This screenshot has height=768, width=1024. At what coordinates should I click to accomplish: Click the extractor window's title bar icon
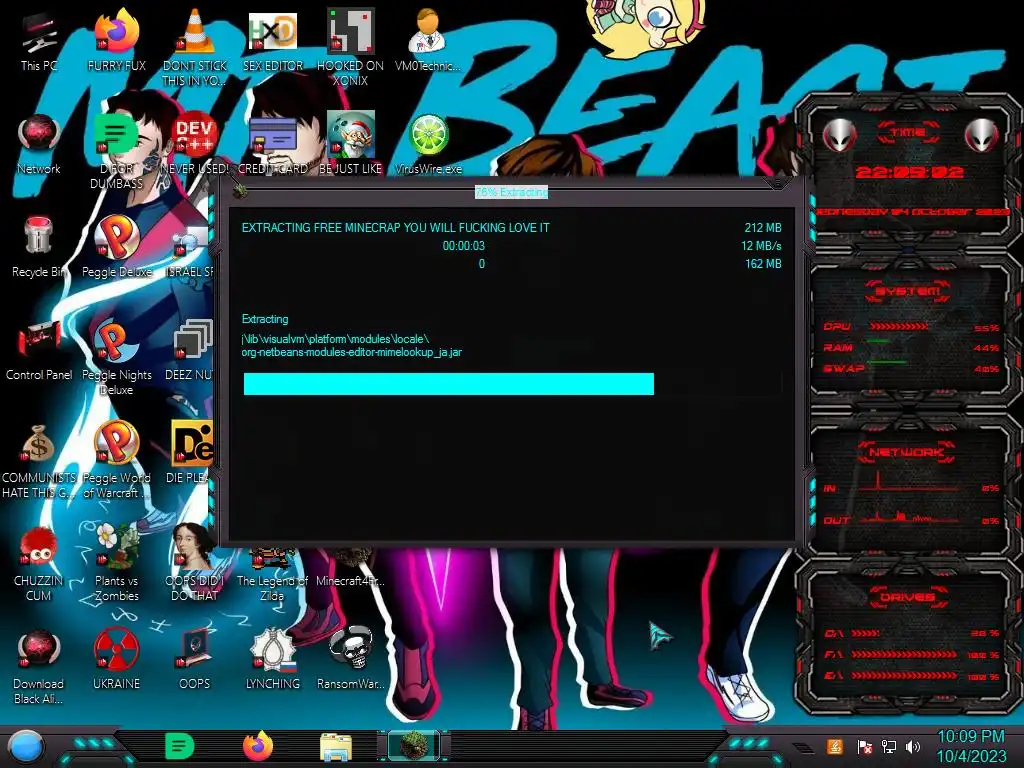pyautogui.click(x=240, y=191)
